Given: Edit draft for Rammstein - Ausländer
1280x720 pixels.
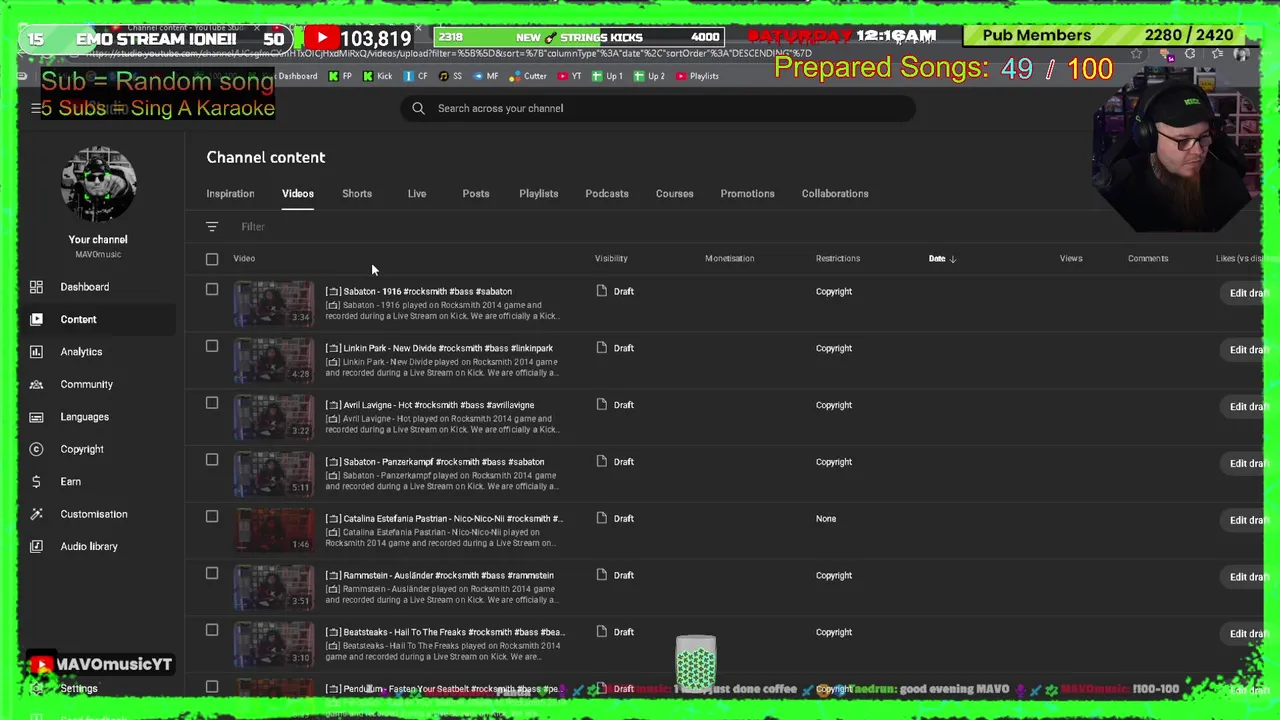Looking at the screenshot, I should 1246,577.
